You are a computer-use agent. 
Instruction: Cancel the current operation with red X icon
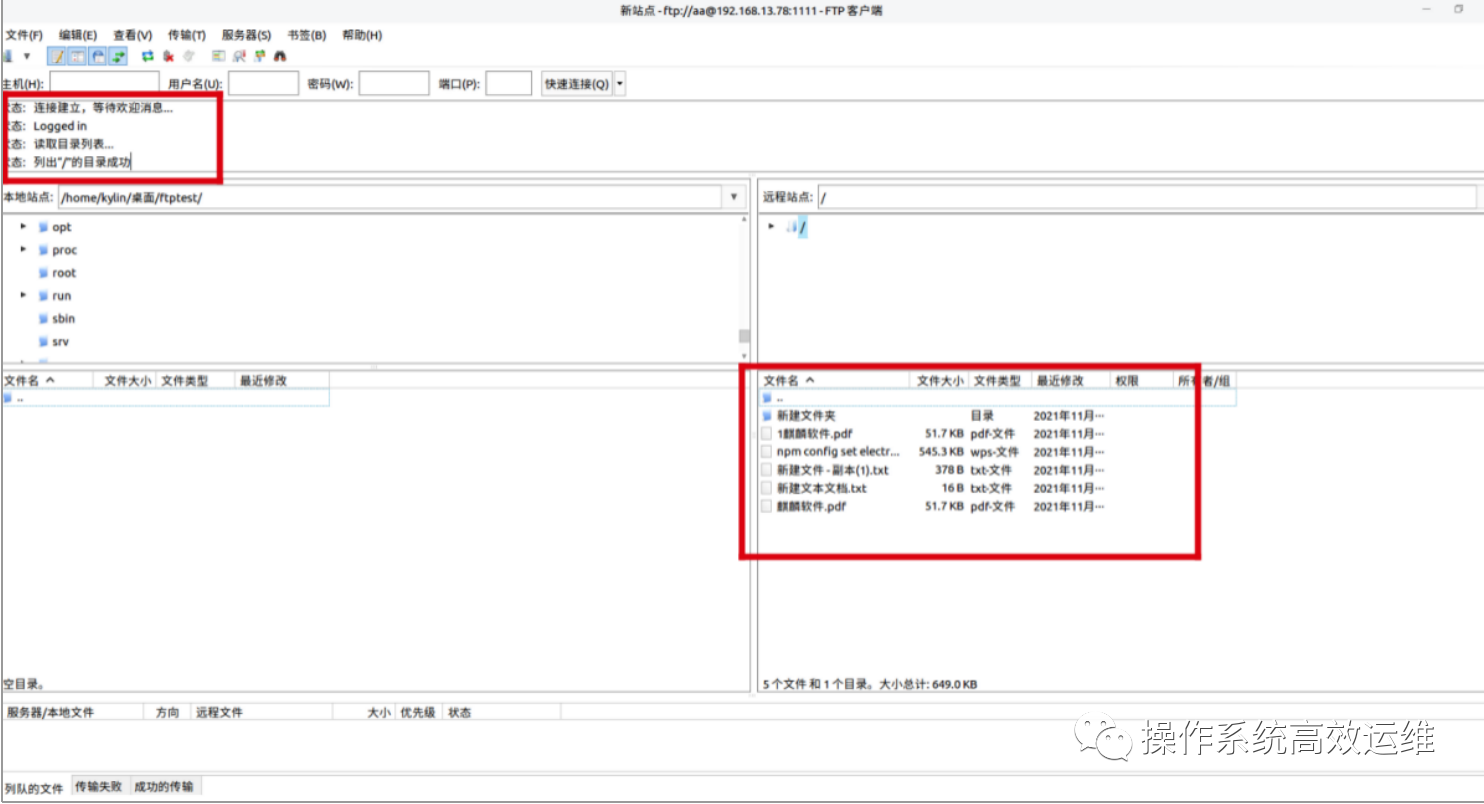(169, 56)
